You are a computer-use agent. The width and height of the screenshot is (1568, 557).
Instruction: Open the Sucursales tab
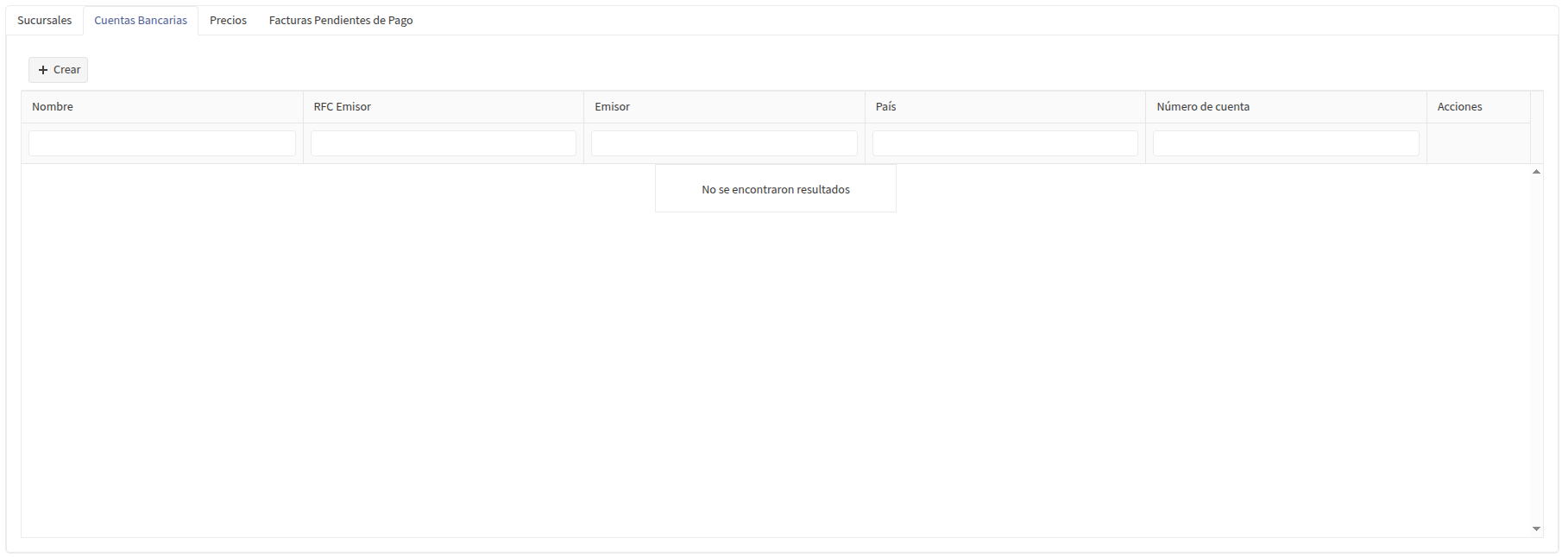(x=45, y=21)
